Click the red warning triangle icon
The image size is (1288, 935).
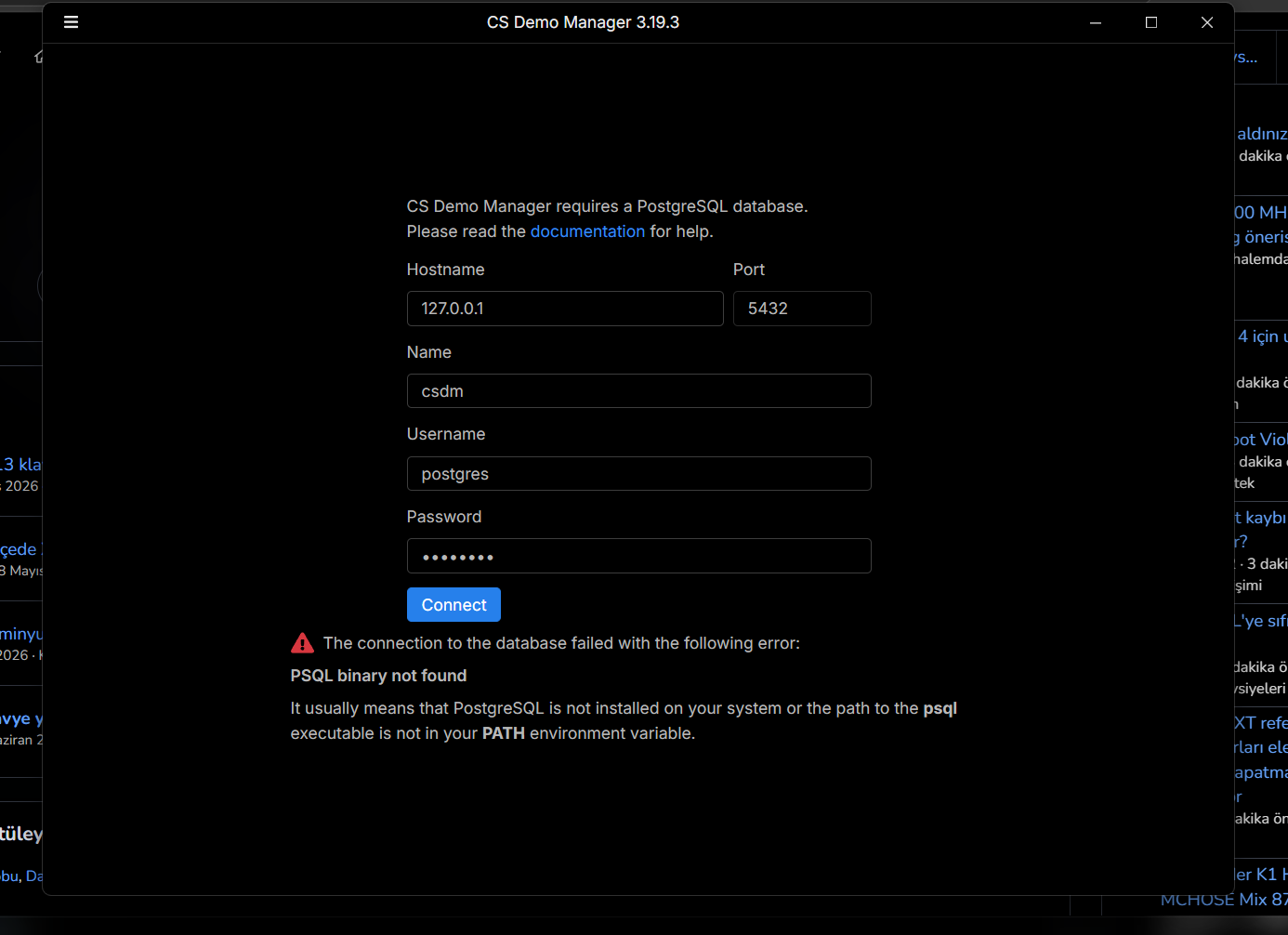point(302,643)
